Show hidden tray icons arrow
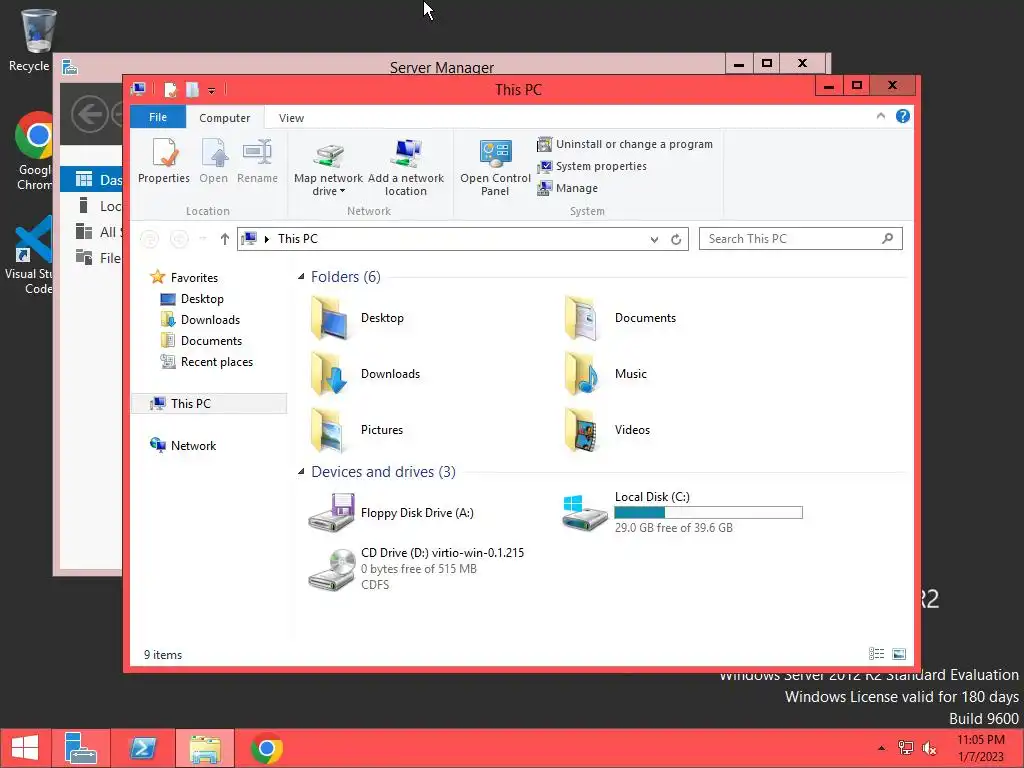 click(882, 748)
